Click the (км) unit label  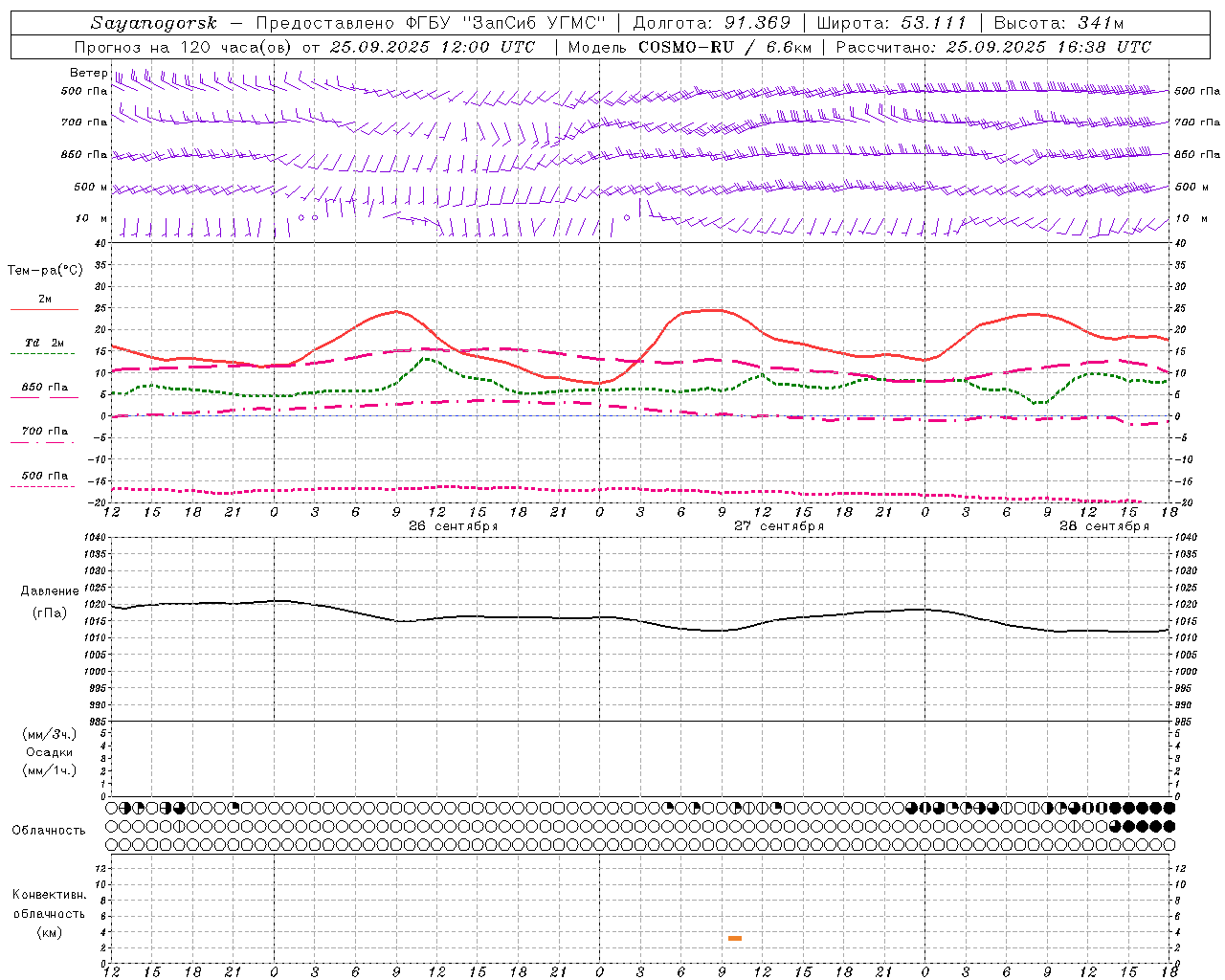tap(49, 932)
